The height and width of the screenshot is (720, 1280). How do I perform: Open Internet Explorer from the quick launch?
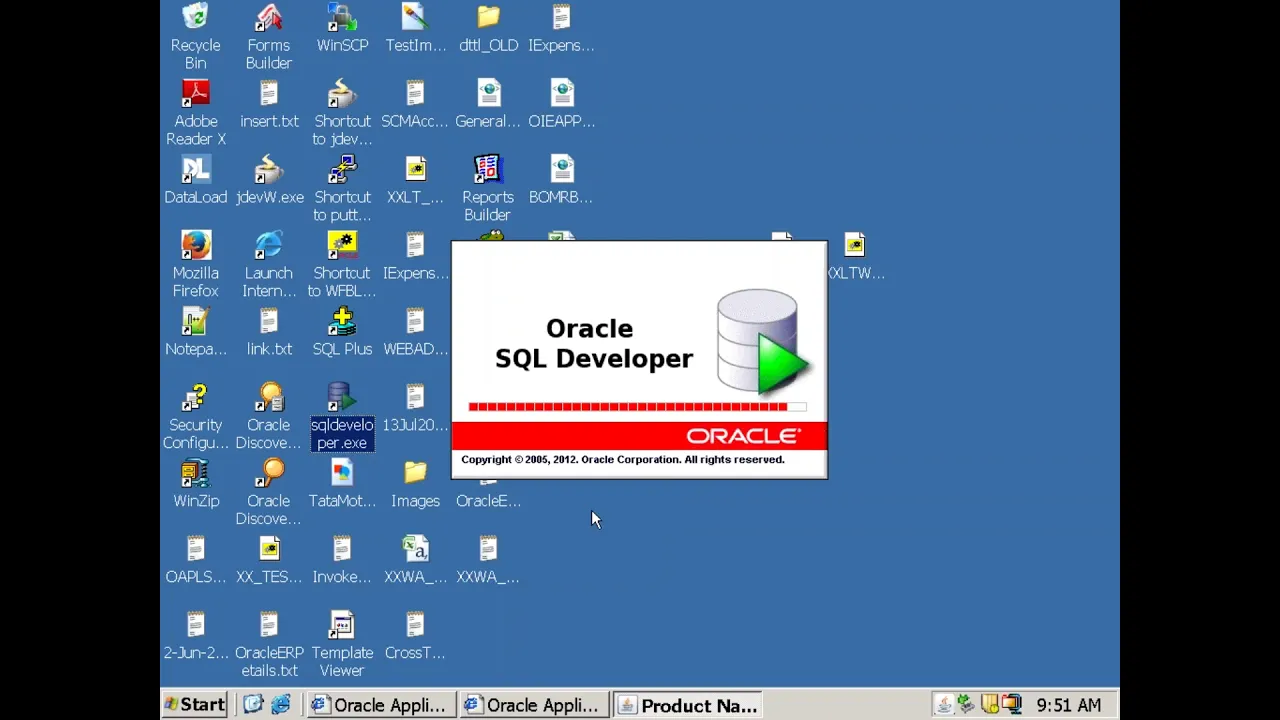point(281,705)
